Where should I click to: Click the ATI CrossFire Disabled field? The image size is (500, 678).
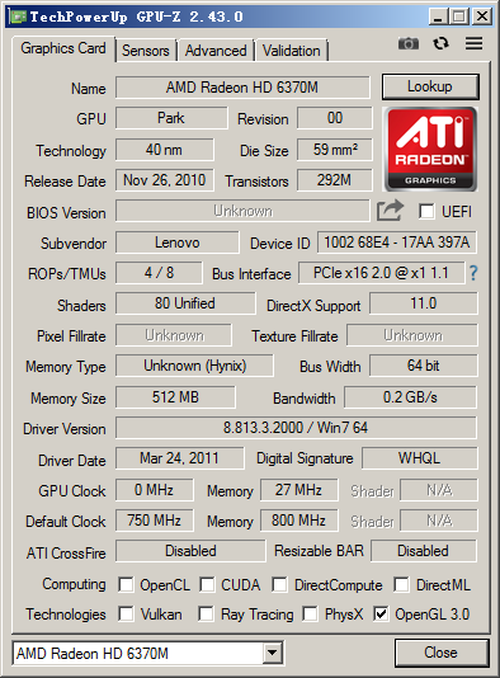[x=191, y=551]
